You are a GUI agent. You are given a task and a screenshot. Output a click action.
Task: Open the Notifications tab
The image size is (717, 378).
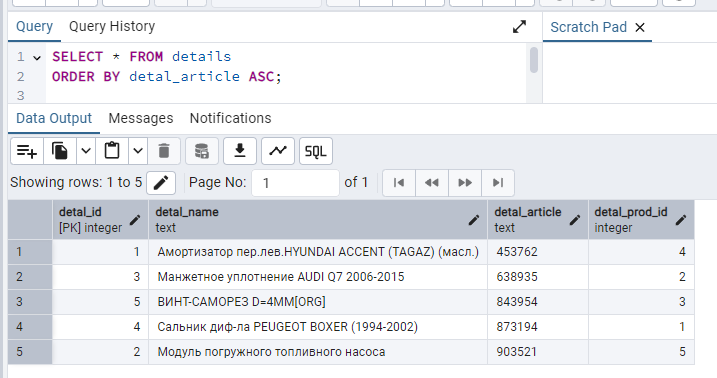[230, 118]
